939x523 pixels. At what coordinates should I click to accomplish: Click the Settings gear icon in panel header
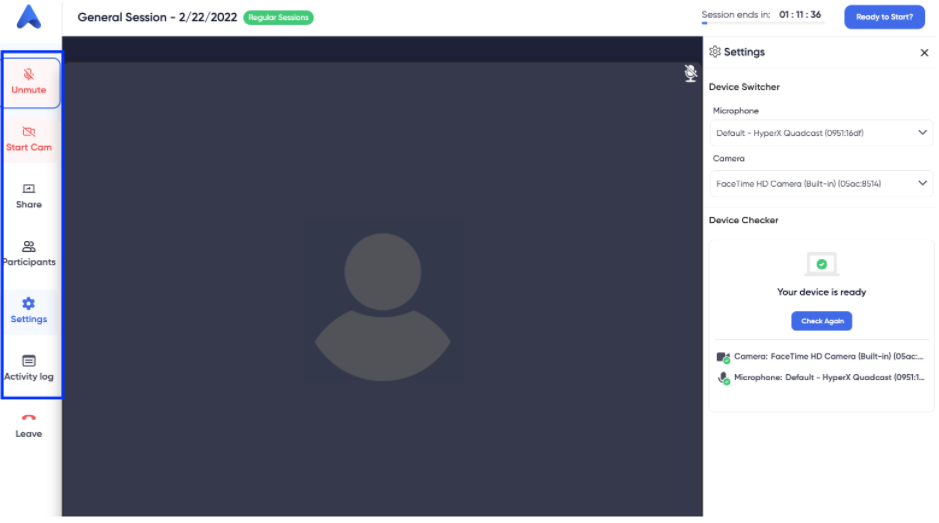714,52
